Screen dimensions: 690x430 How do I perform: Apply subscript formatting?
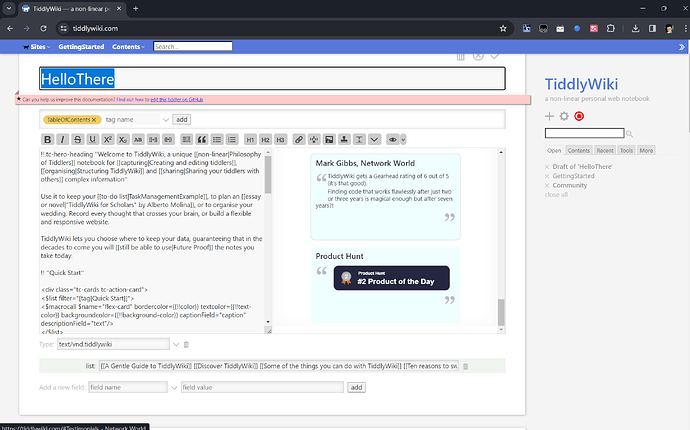[x=123, y=140]
